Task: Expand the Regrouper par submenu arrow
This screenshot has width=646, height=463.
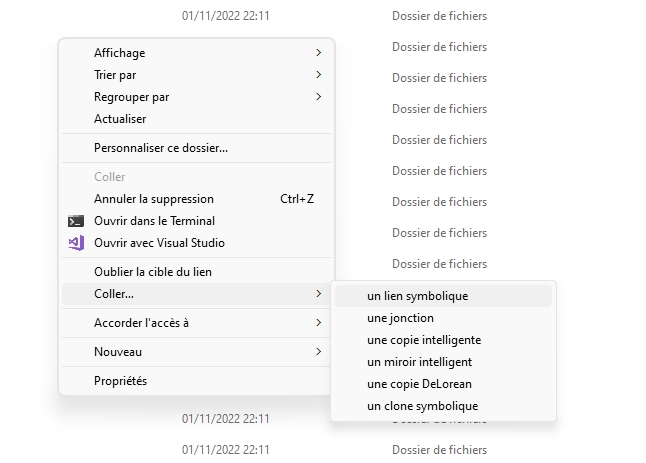Action: 319,97
